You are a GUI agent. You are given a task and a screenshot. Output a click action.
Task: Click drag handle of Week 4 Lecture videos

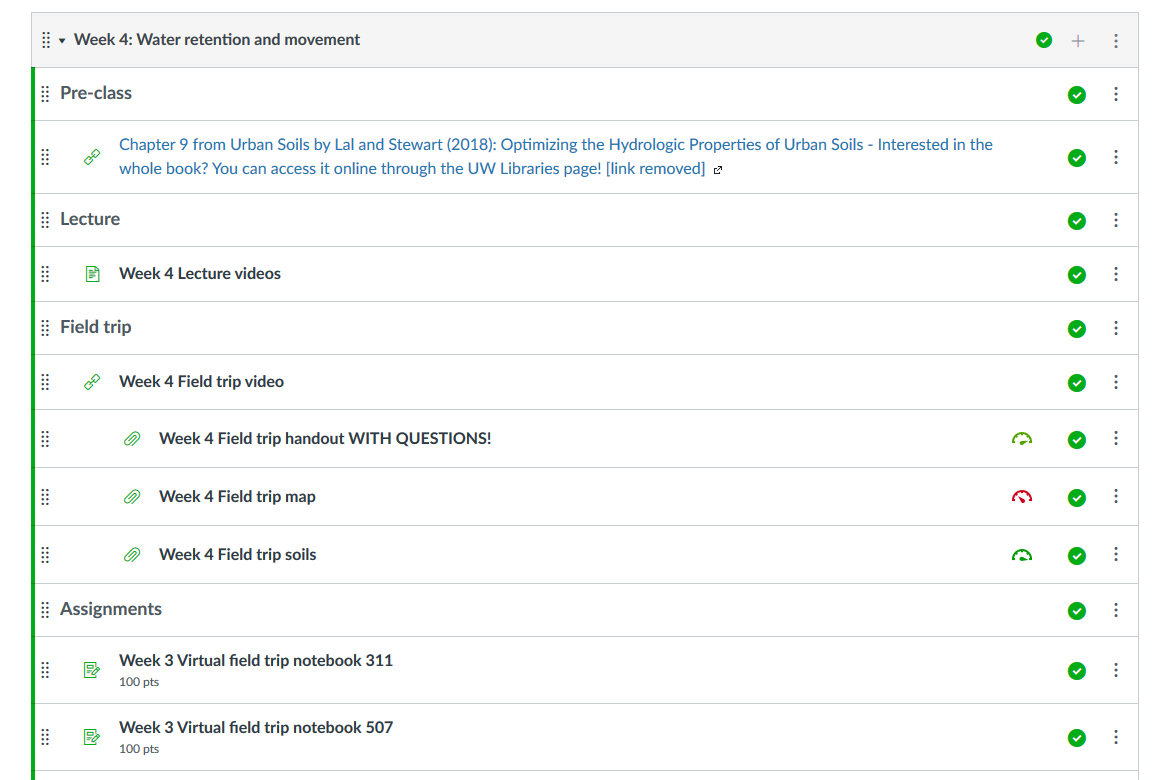(x=46, y=274)
